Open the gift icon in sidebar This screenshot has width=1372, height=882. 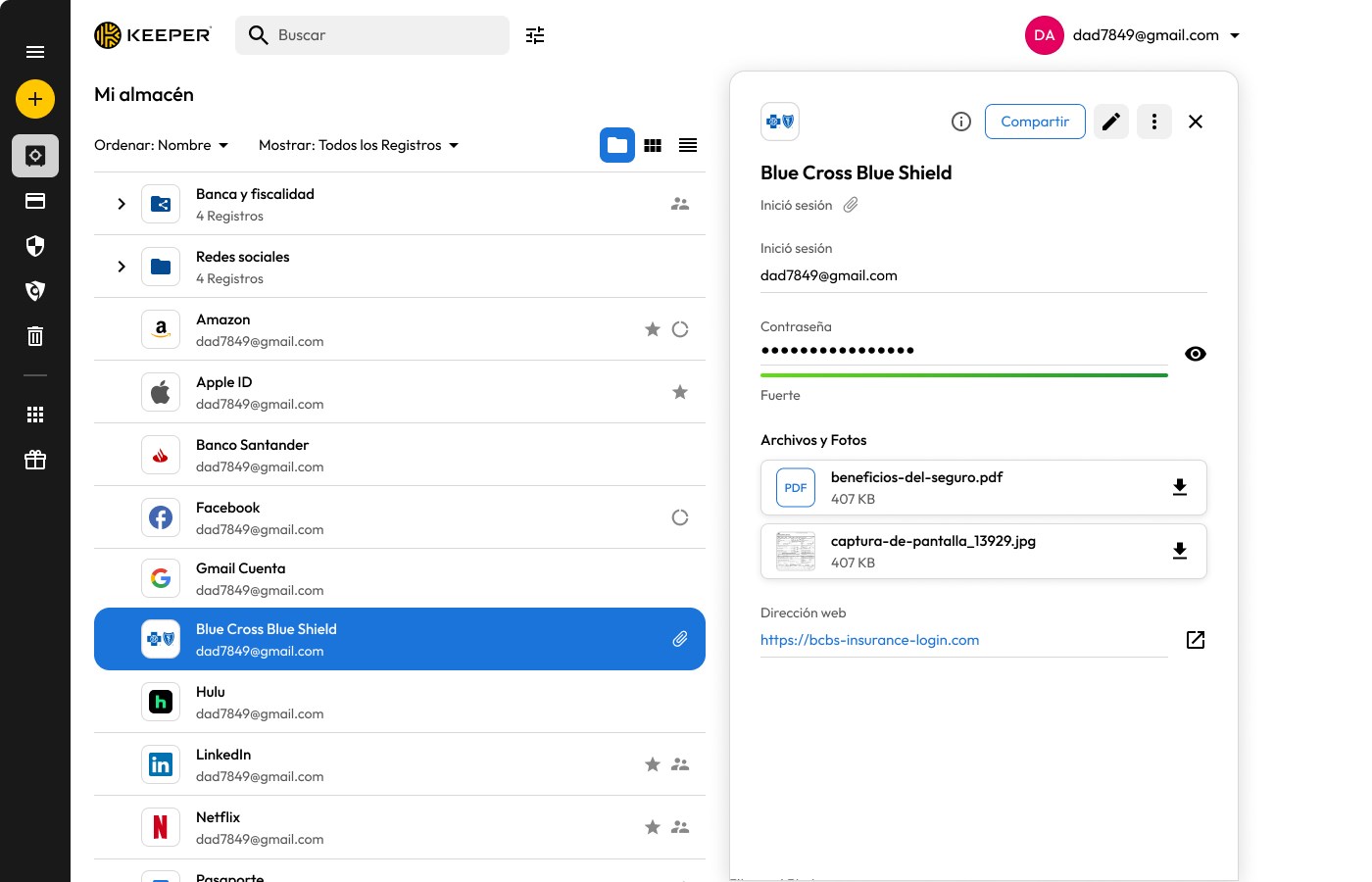click(35, 460)
